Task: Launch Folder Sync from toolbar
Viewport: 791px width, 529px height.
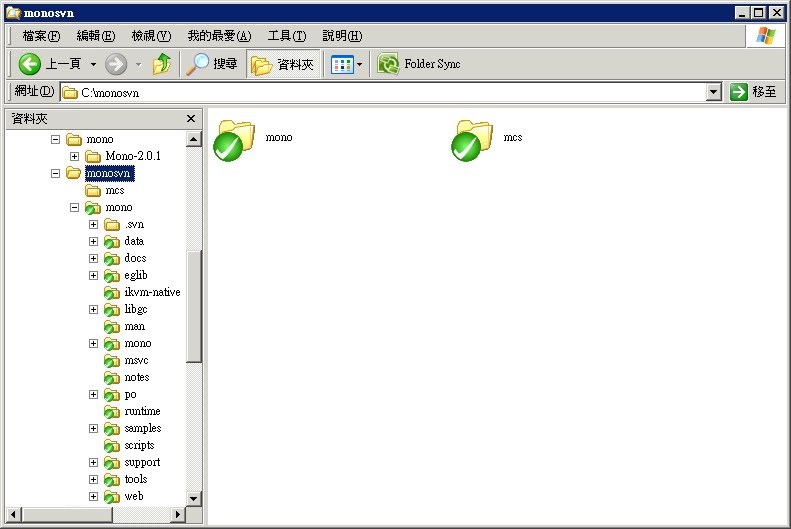Action: tap(419, 64)
